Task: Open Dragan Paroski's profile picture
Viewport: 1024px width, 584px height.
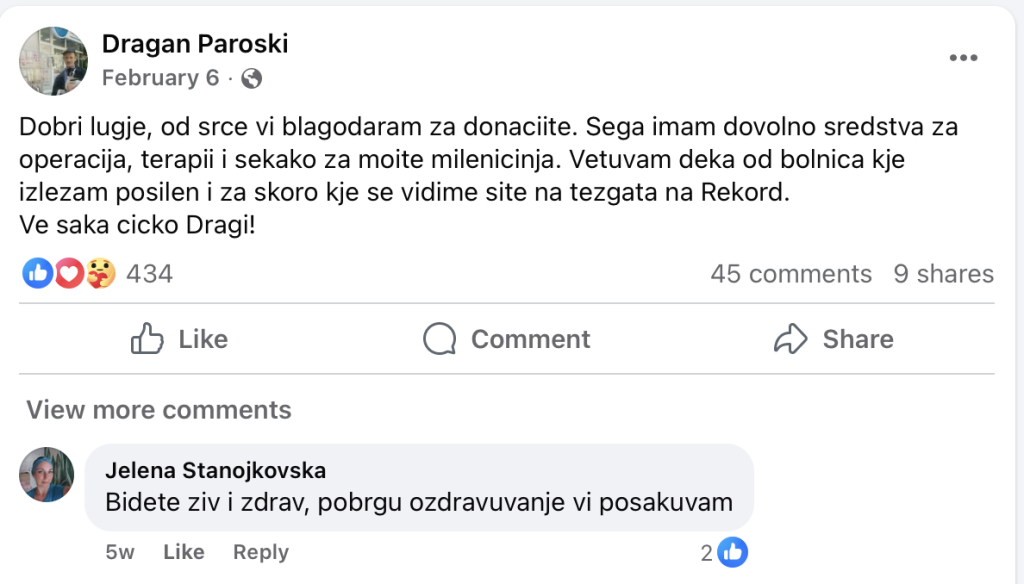Action: [x=54, y=61]
